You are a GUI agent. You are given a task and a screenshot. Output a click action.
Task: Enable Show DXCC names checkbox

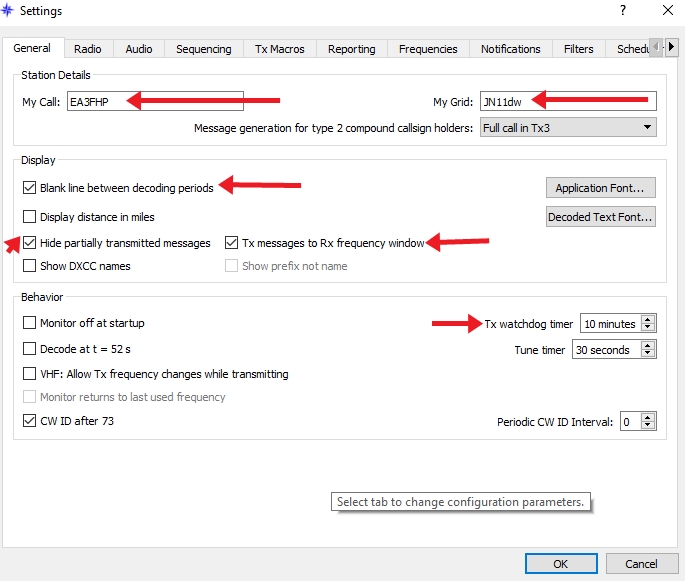click(x=30, y=266)
